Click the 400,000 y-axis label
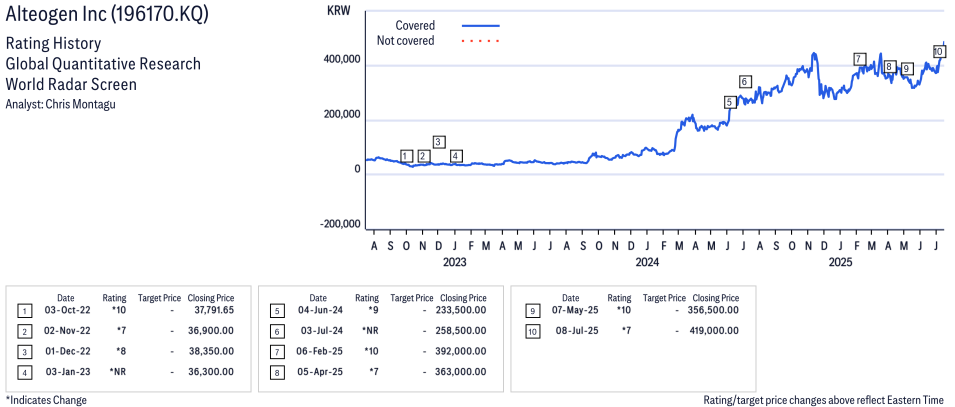 pos(340,61)
